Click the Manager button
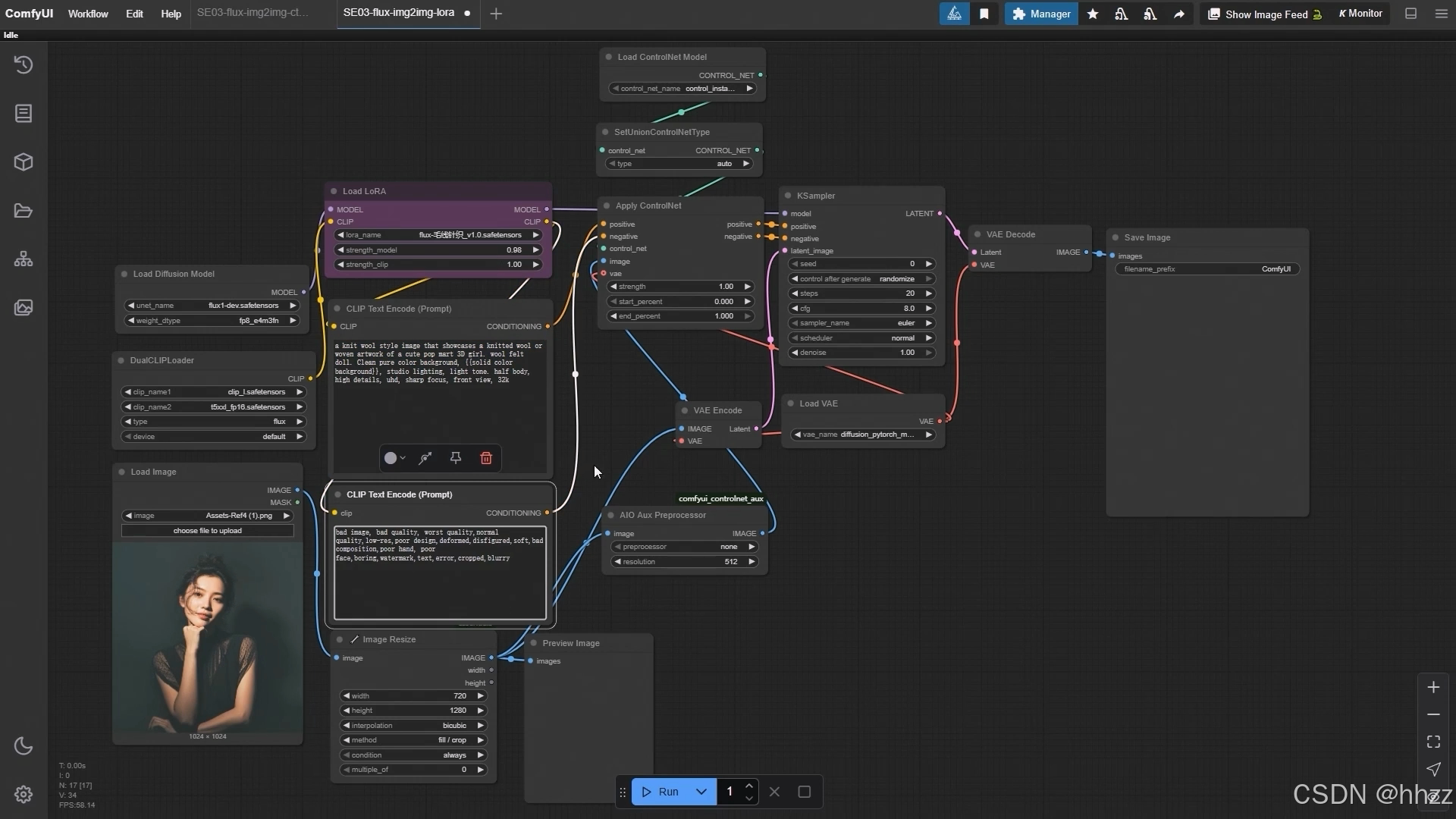Image resolution: width=1456 pixels, height=819 pixels. (x=1041, y=14)
